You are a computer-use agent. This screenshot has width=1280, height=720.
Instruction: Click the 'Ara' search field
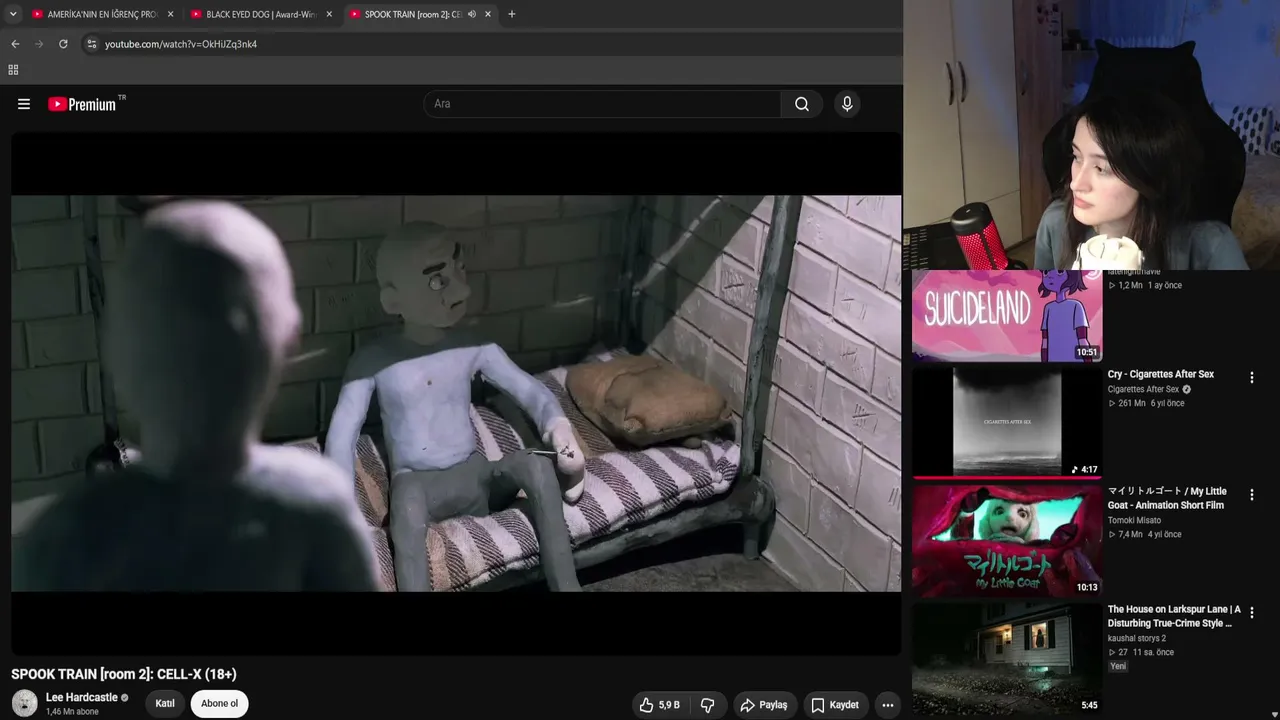click(602, 104)
